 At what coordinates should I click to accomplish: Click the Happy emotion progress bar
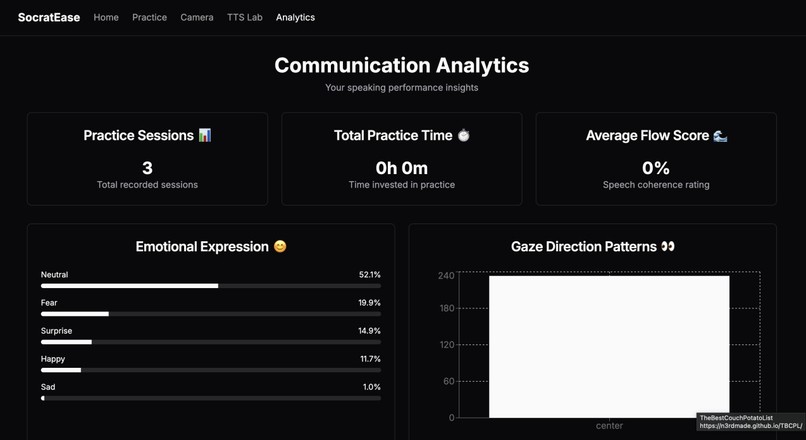pyautogui.click(x=211, y=370)
